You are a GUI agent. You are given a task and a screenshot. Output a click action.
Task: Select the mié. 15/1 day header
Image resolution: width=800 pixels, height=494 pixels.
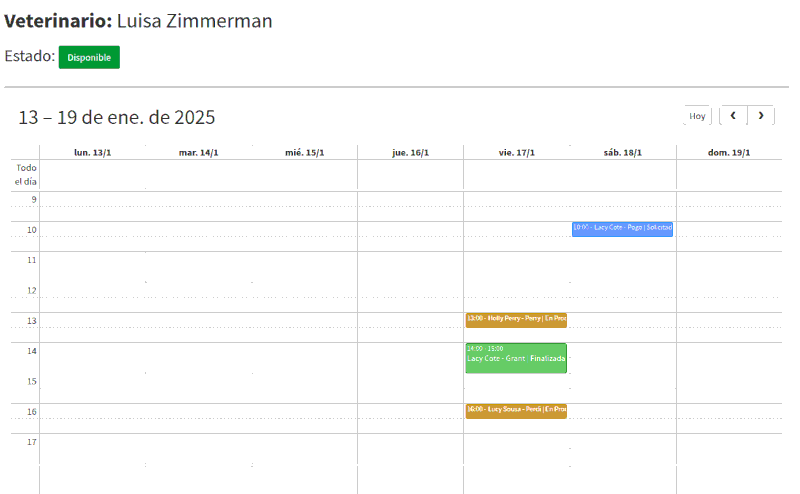click(304, 152)
